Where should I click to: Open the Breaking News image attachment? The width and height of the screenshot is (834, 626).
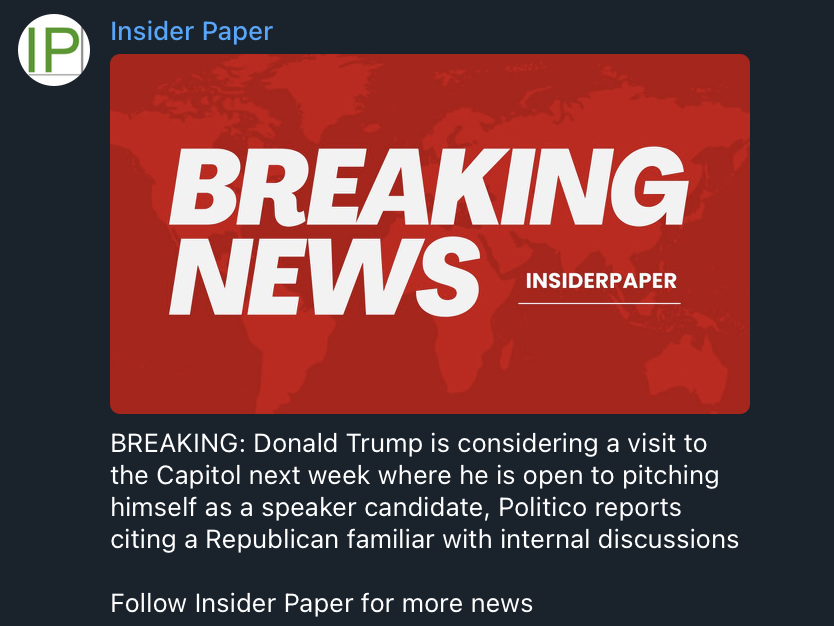430,233
